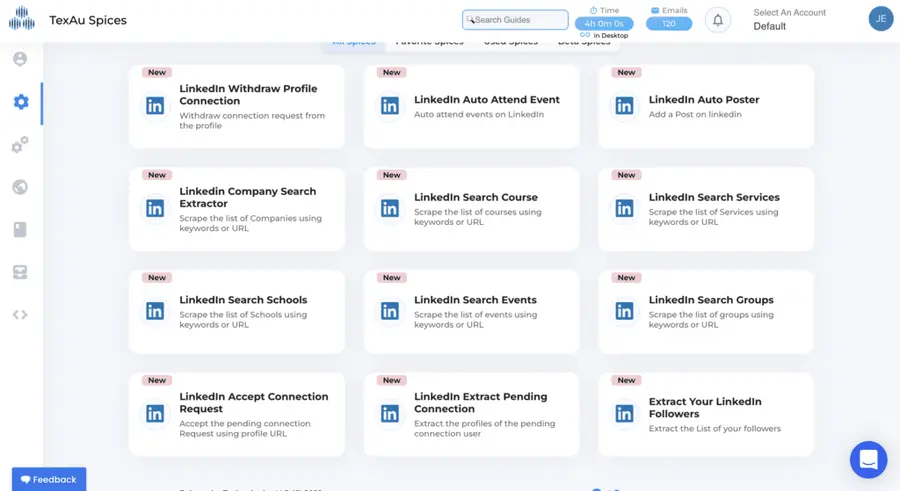Click the inbox tray icon in sidebar
Image resolution: width=900 pixels, height=491 pixels.
(20, 272)
